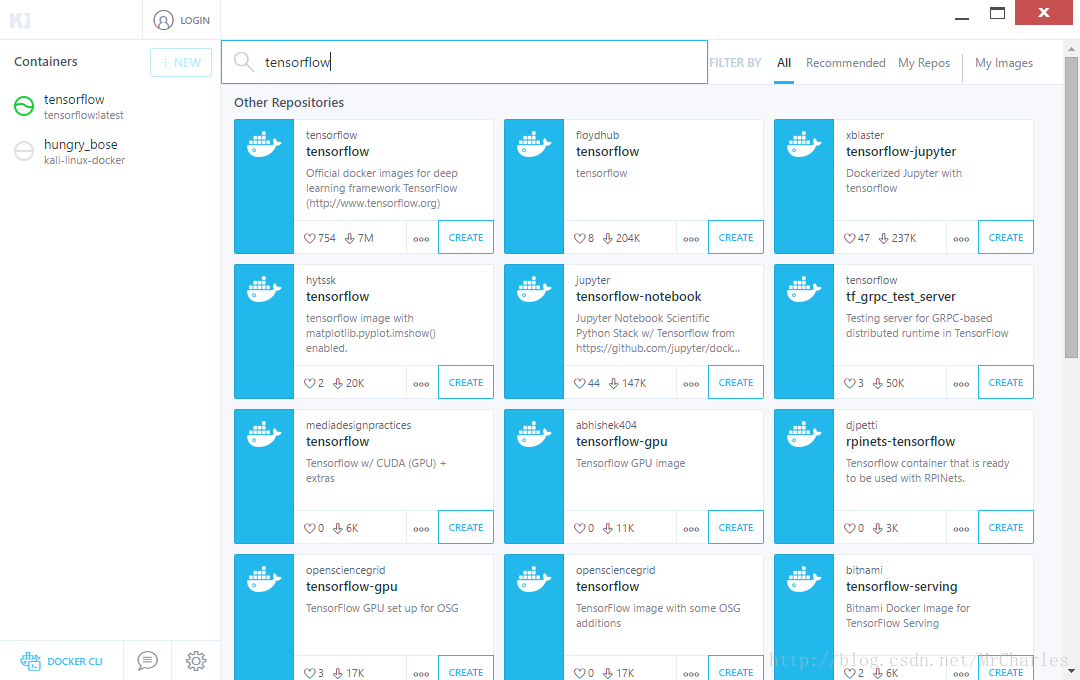
Task: Click the Kitematic logo icon
Action: coord(20,20)
